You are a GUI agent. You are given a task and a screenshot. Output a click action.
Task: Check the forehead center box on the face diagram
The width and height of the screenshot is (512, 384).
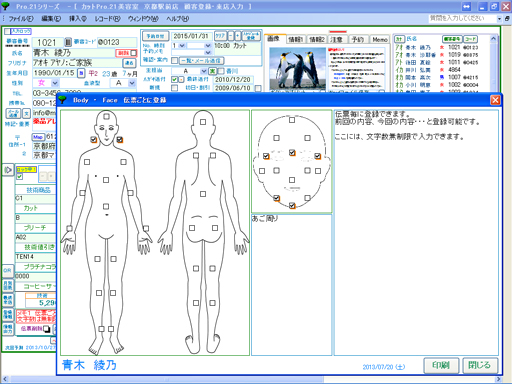pos(292,120)
